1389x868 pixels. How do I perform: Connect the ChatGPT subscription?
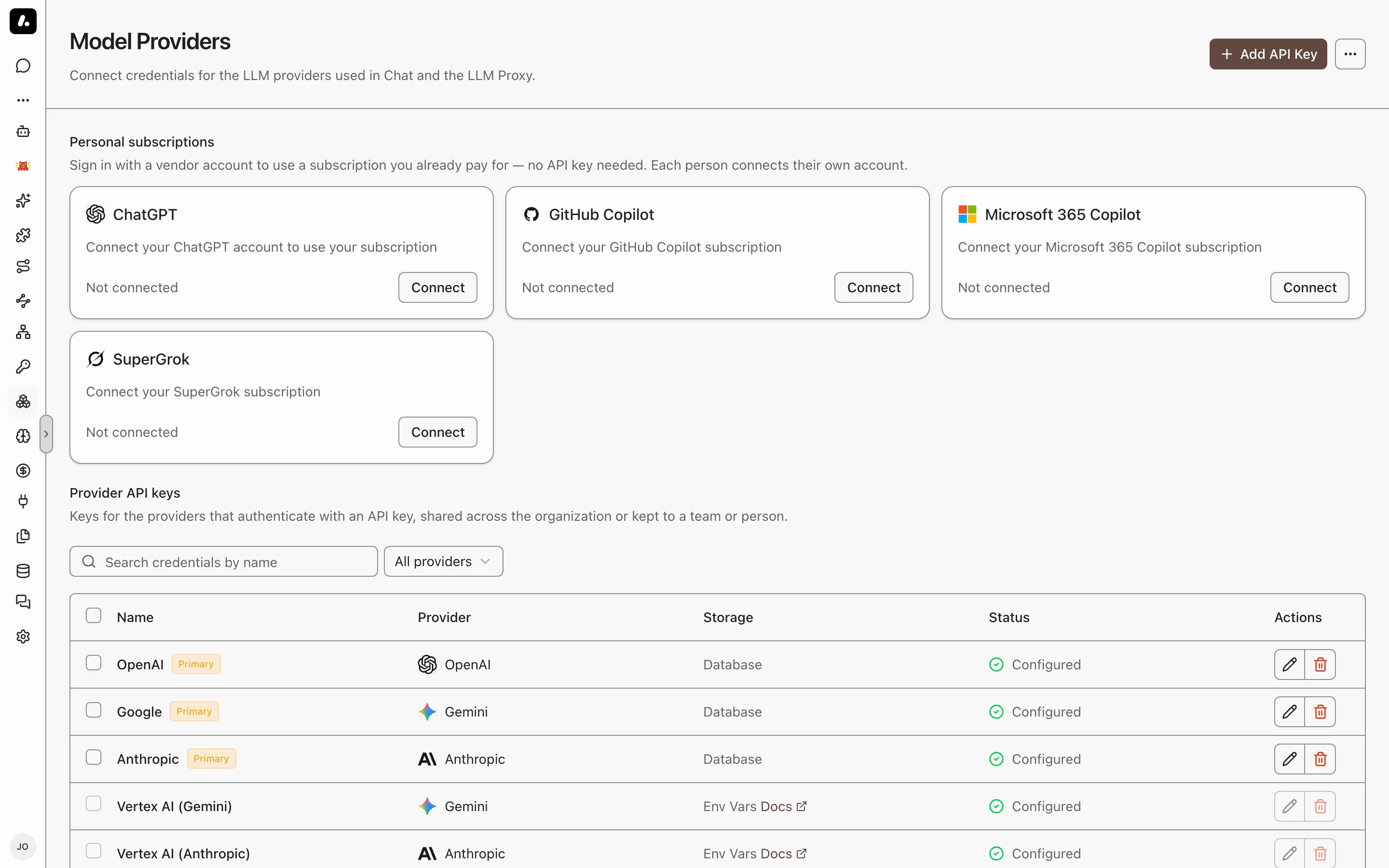[x=437, y=287]
